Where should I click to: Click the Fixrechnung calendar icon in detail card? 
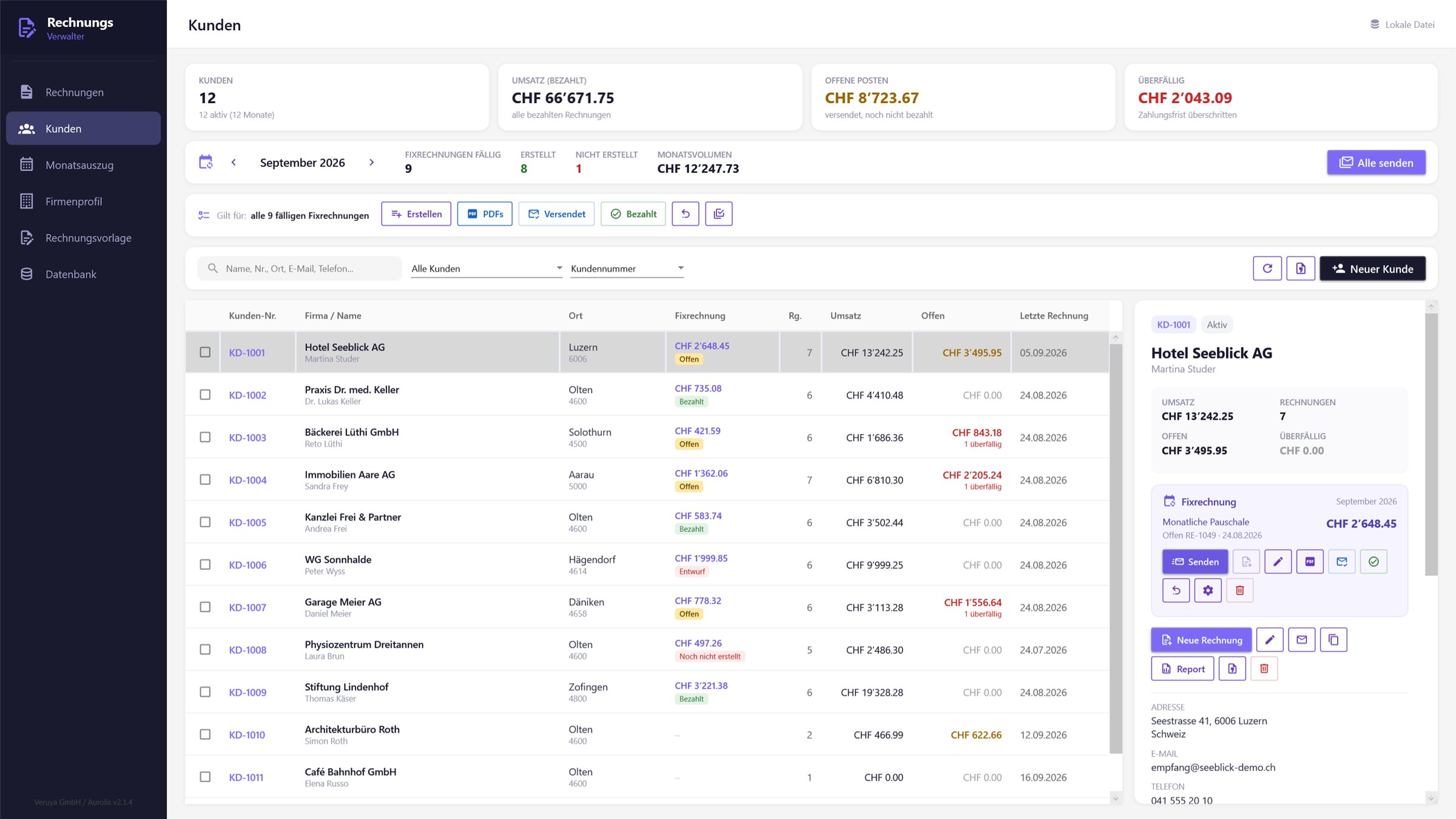[1169, 501]
